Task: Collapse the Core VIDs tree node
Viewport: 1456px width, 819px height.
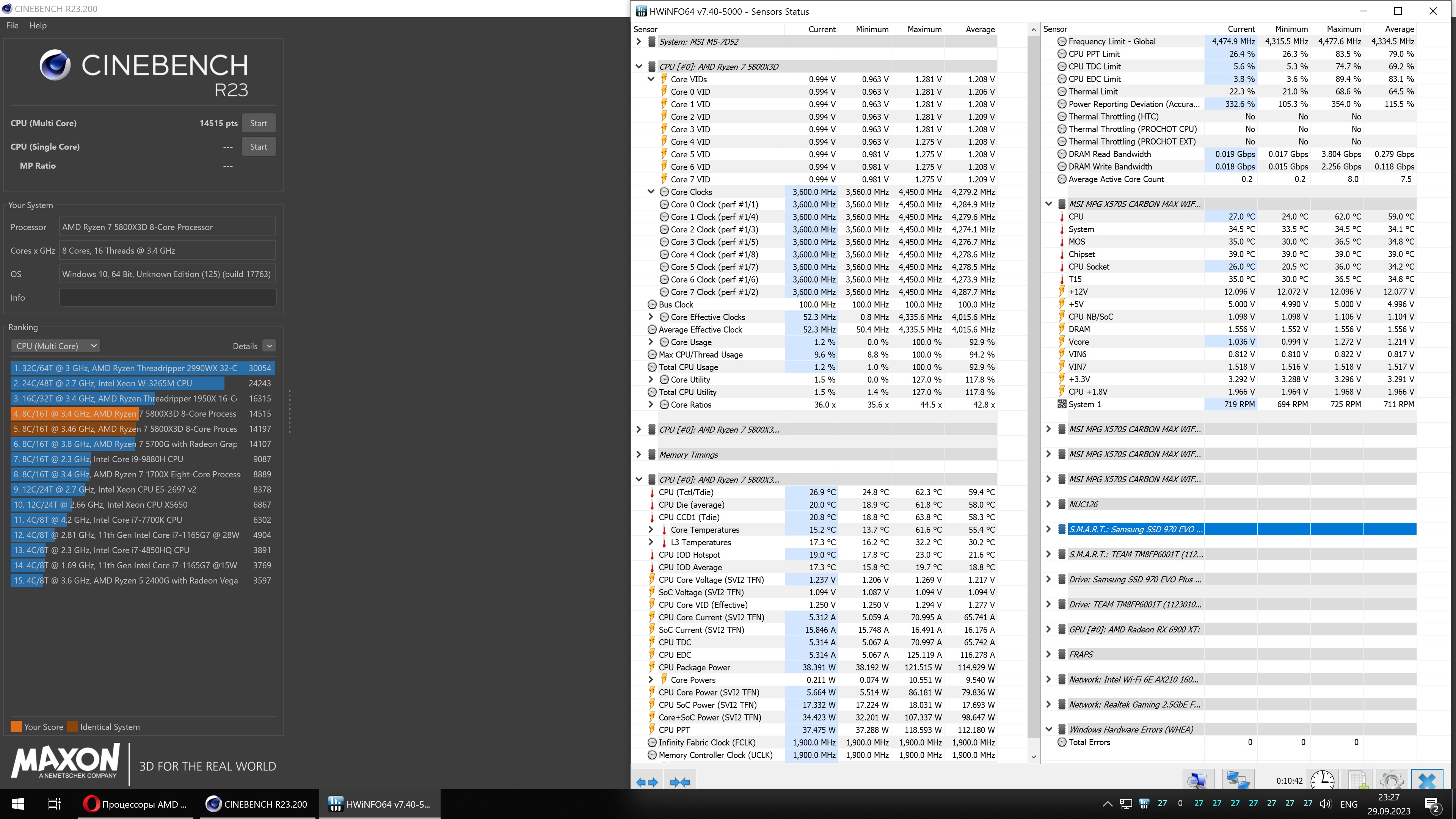Action: 651,79
